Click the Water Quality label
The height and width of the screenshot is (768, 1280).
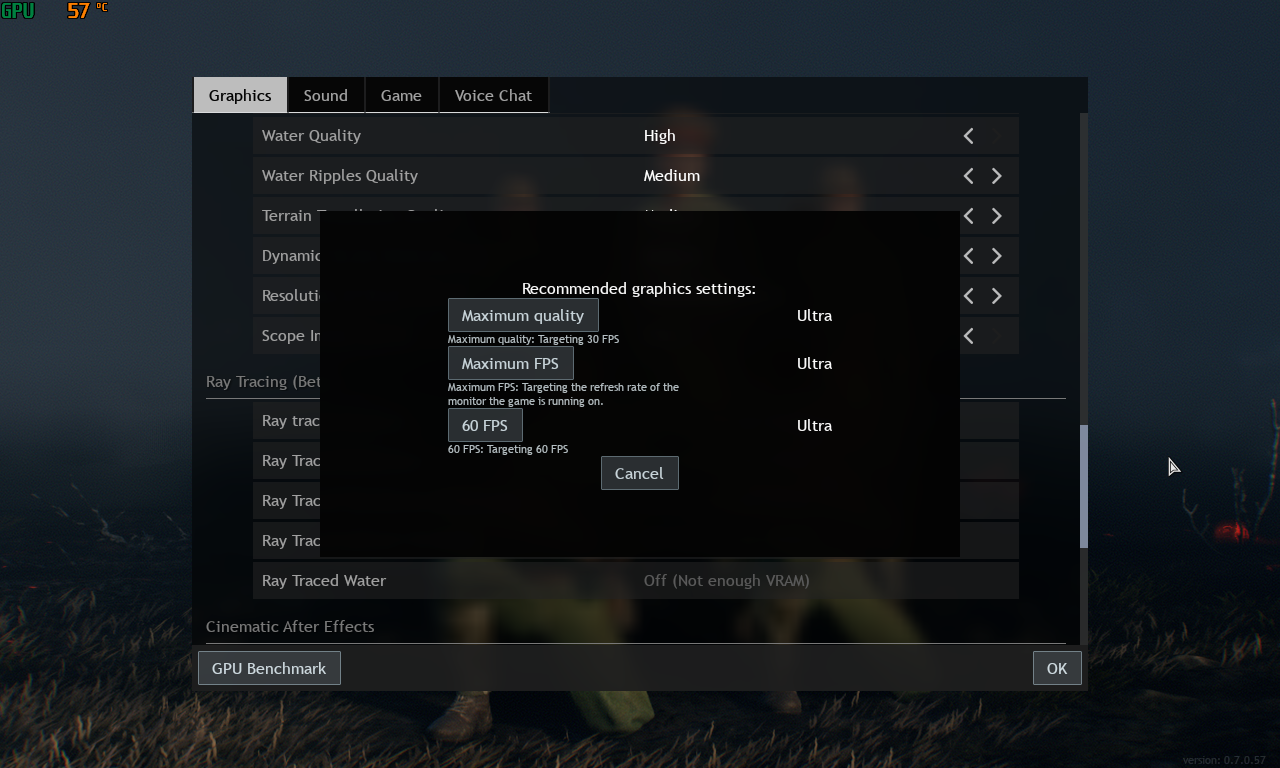[x=311, y=135]
